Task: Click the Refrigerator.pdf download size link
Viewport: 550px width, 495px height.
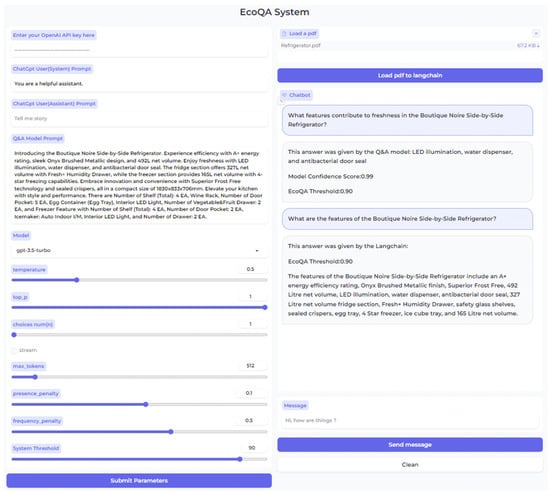Action: pos(528,46)
